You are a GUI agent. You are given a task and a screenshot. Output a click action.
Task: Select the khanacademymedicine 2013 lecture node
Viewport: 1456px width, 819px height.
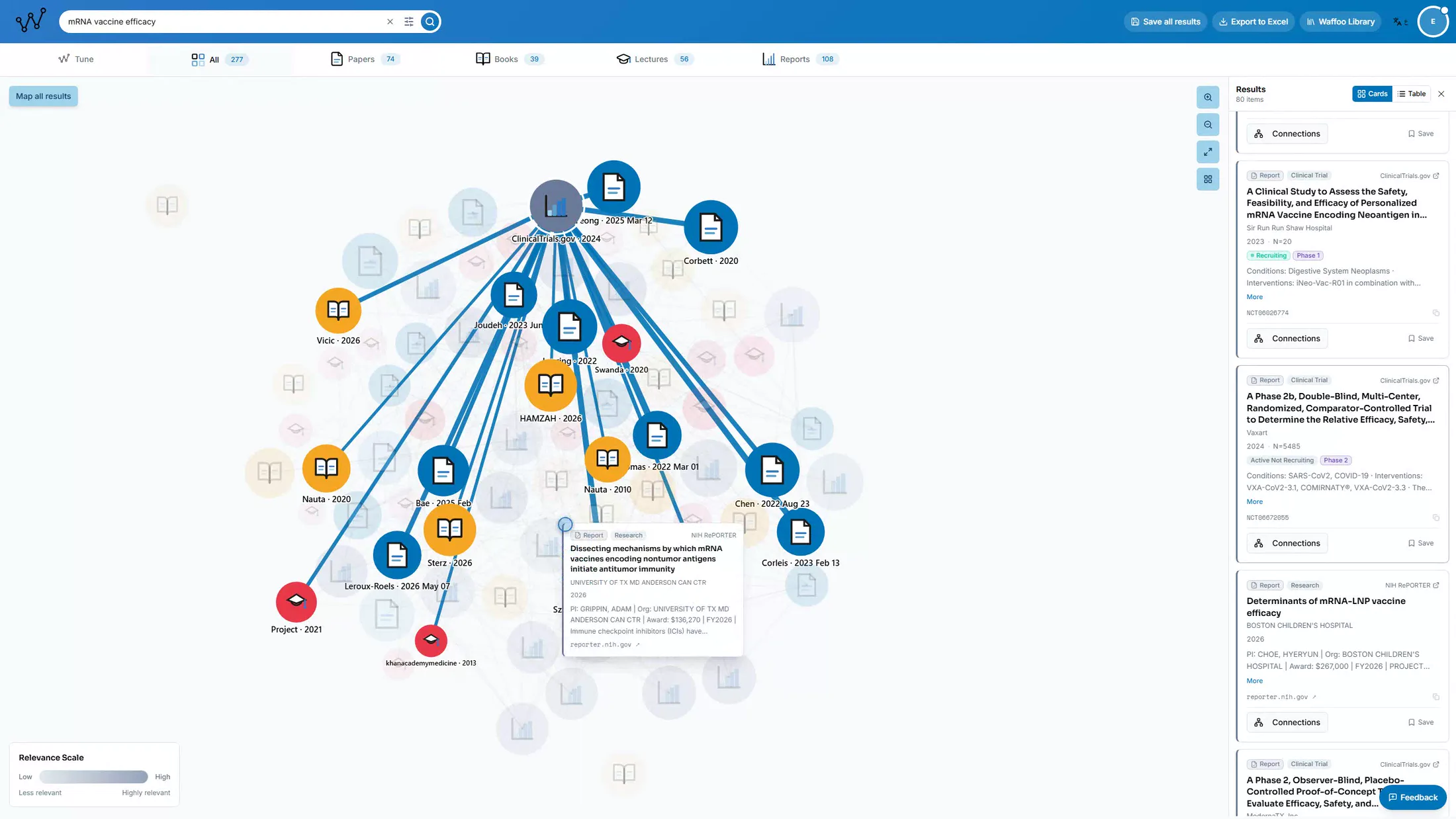pyautogui.click(x=431, y=640)
